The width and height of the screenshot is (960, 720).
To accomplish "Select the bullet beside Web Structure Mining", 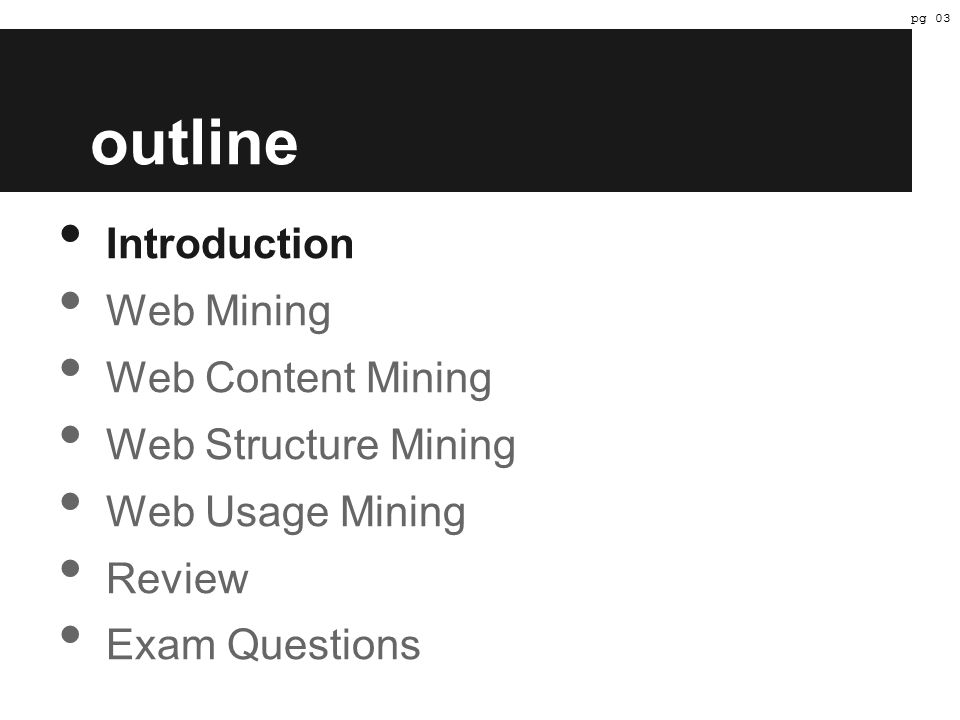I will (x=70, y=435).
